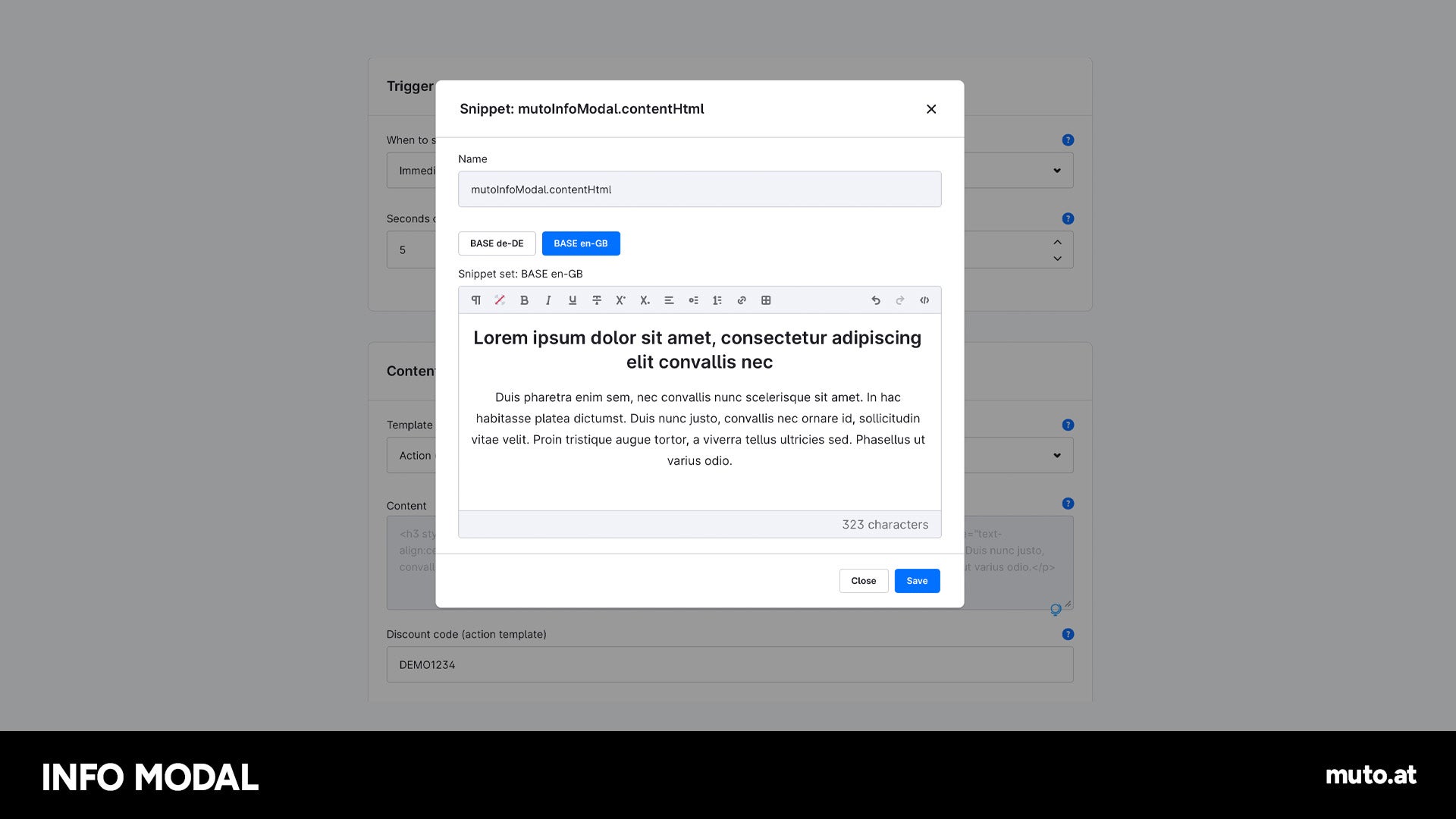1456x819 pixels.
Task: Click the Lorem ipsum heading text
Action: [x=698, y=350]
